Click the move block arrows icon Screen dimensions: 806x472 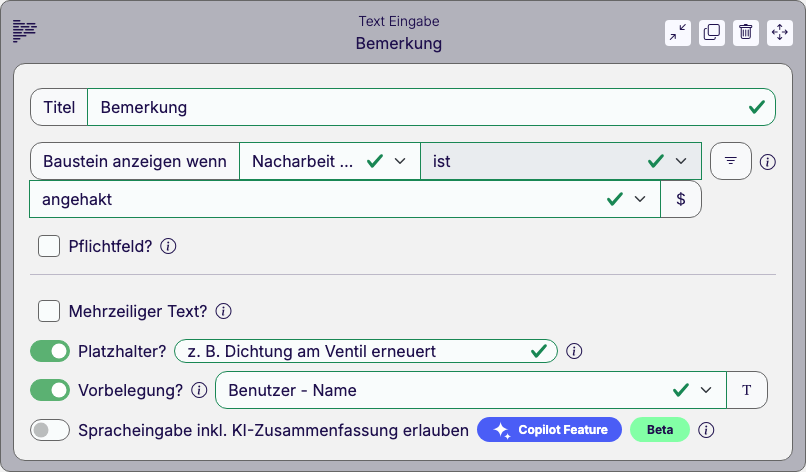(780, 32)
